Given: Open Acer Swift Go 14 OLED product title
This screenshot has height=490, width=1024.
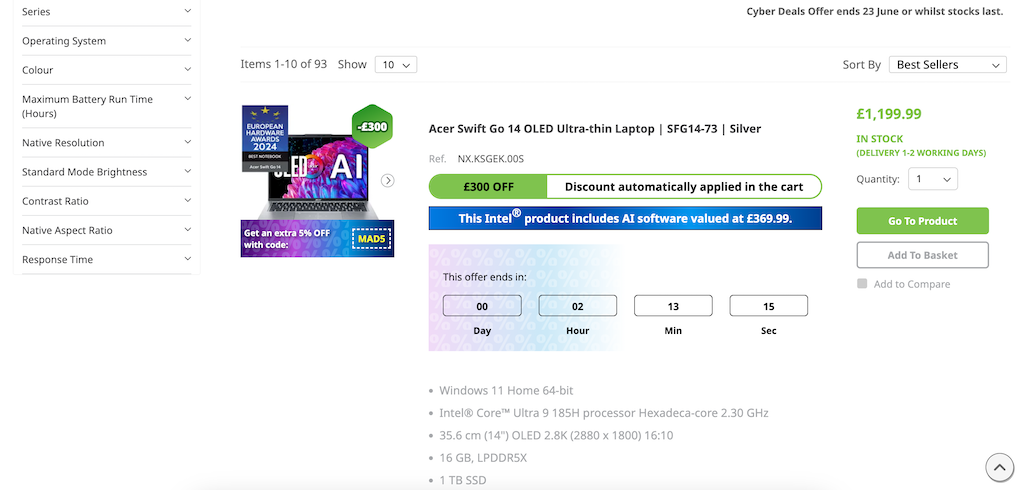Looking at the screenshot, I should (x=595, y=129).
